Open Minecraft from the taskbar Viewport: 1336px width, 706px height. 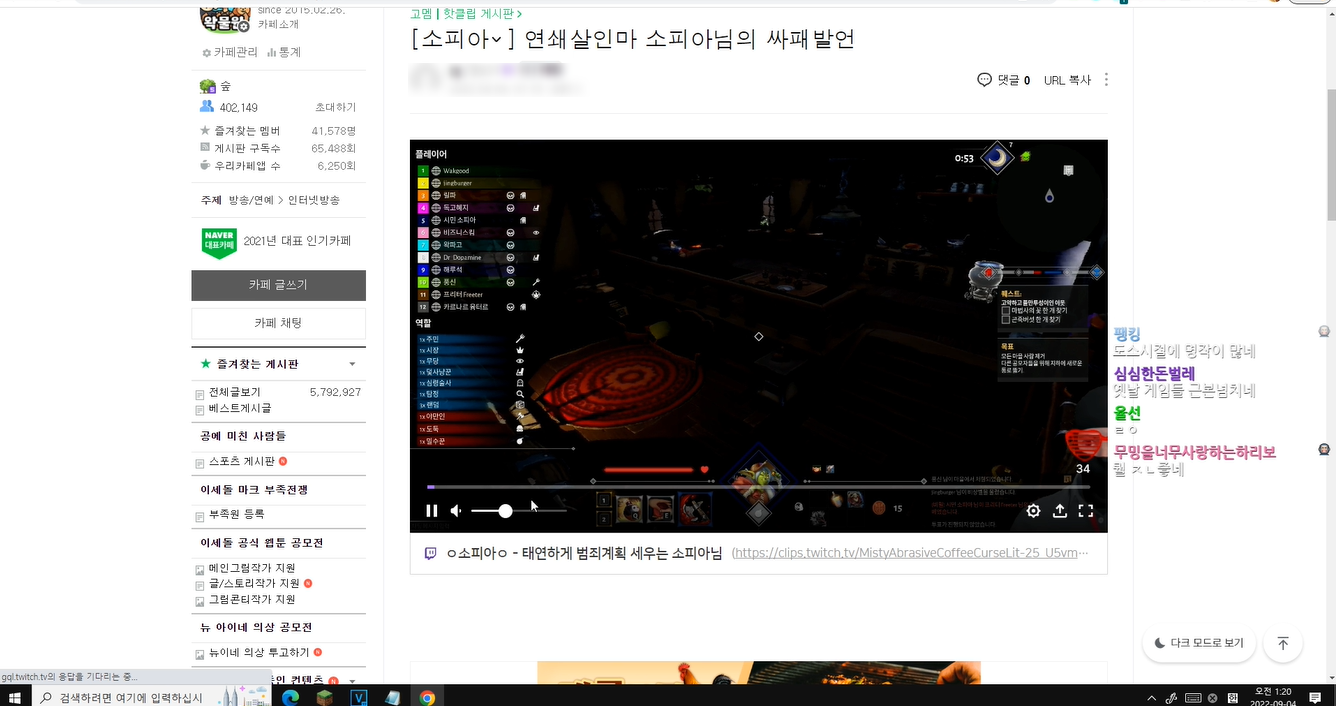(x=325, y=697)
